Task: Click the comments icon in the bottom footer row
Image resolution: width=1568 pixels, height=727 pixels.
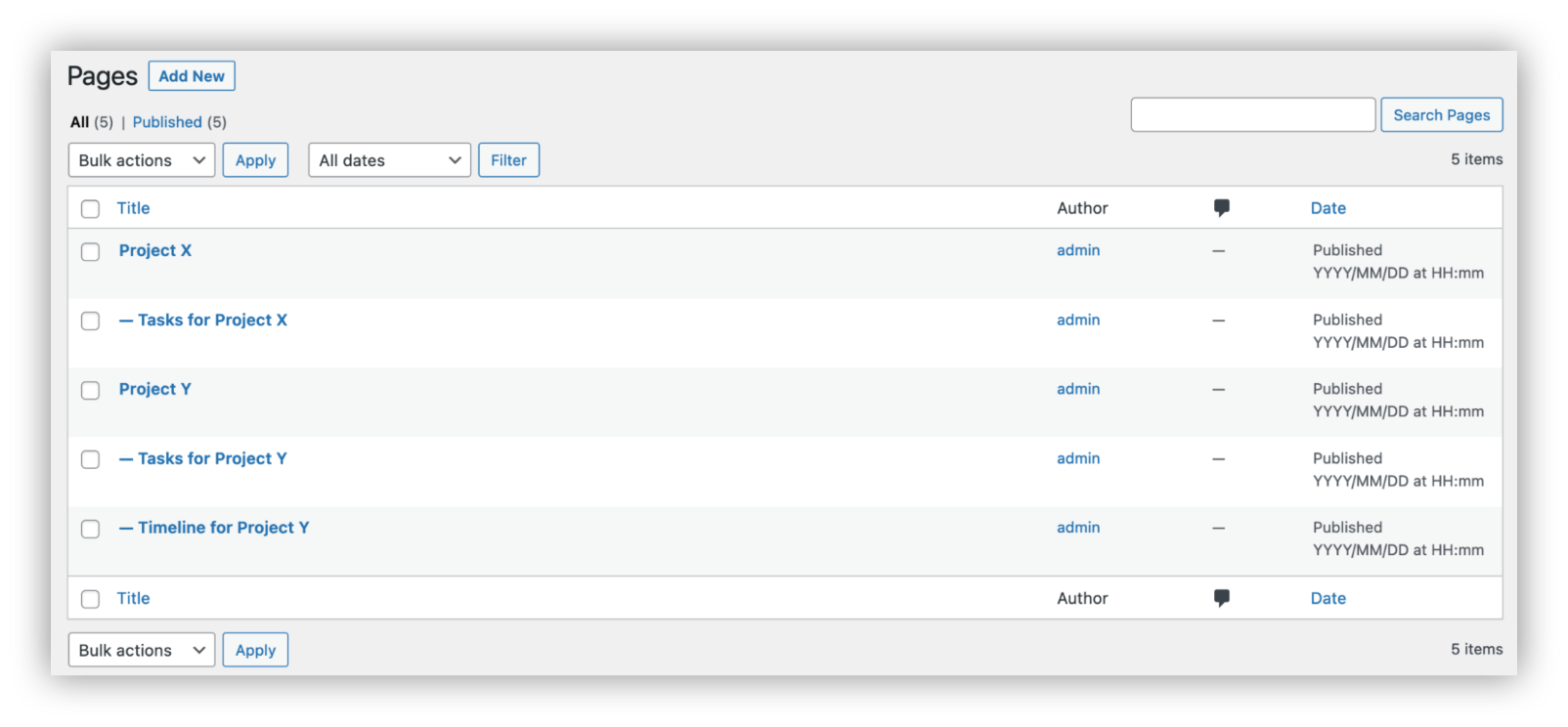Action: coord(1221,598)
